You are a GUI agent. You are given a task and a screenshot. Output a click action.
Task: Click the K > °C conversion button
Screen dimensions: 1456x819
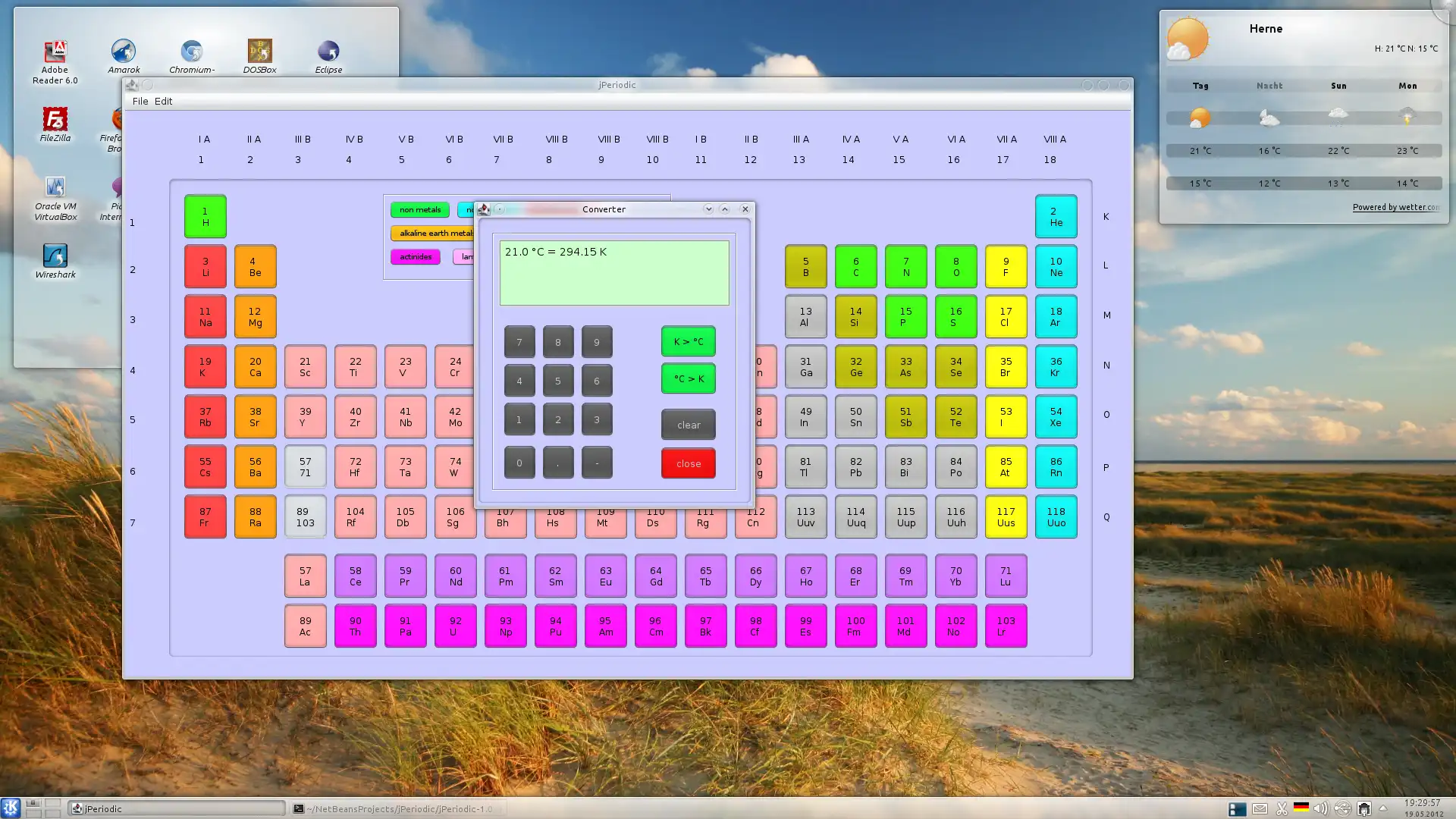coord(689,341)
